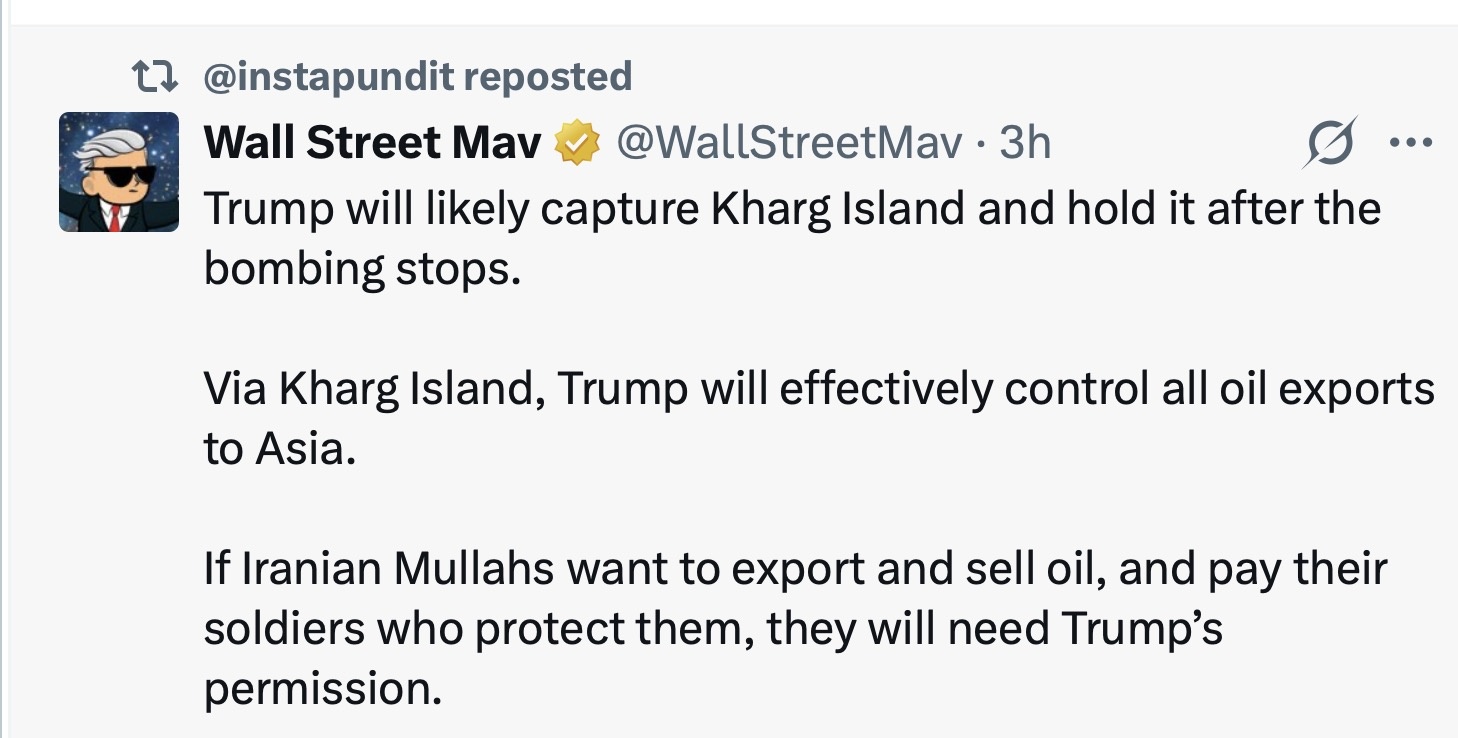The height and width of the screenshot is (738, 1458).
Task: Click the Grok slash-circle icon
Action: click(1332, 144)
